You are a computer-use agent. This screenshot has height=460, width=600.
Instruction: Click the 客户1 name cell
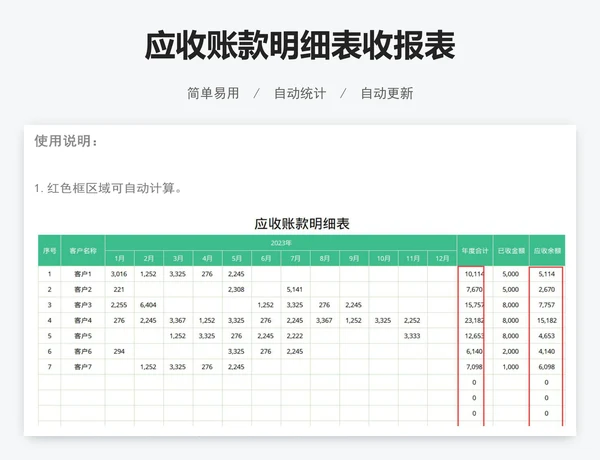(83, 274)
